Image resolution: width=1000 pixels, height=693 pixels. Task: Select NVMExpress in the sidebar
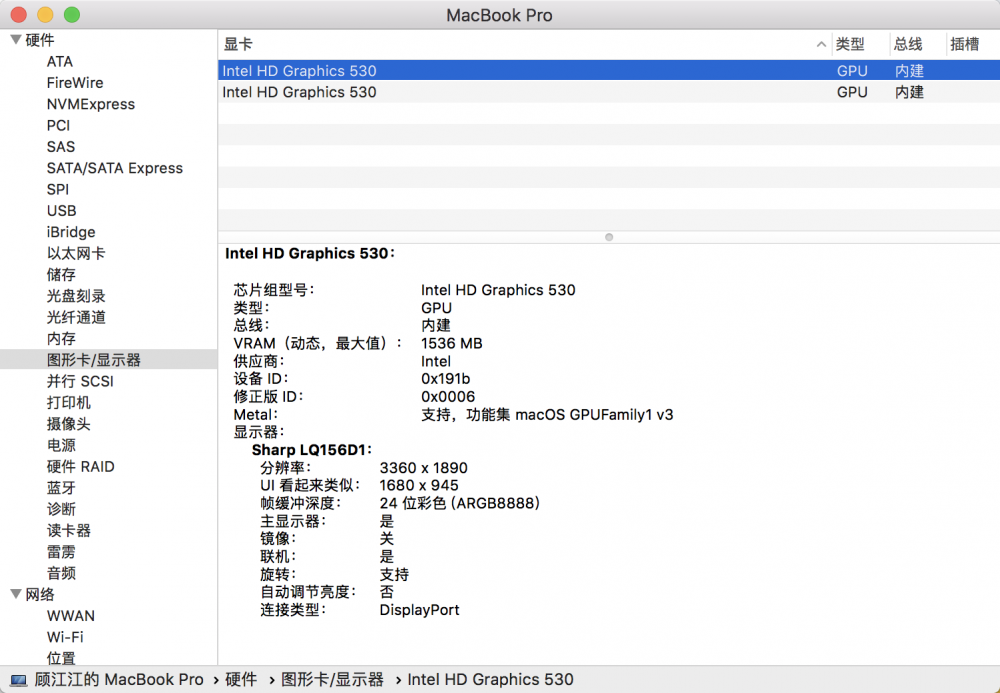(91, 104)
